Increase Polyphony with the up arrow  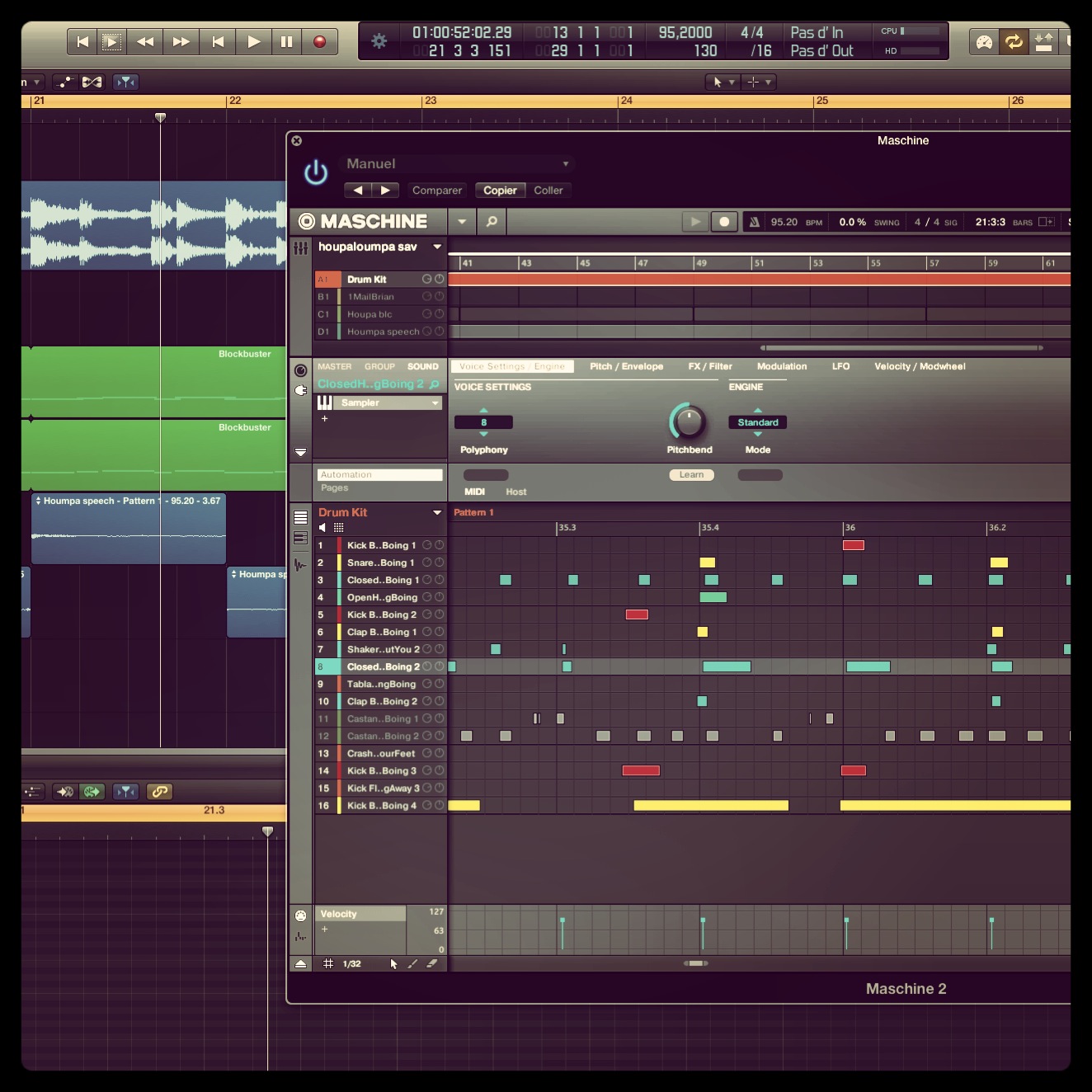(484, 410)
